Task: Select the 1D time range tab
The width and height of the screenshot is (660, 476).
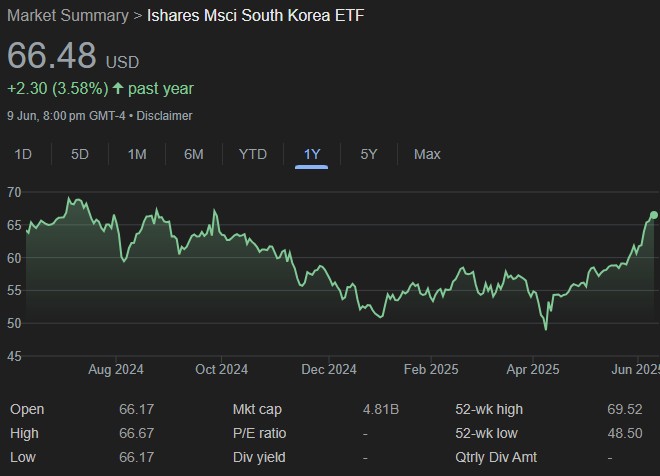Action: [x=23, y=154]
